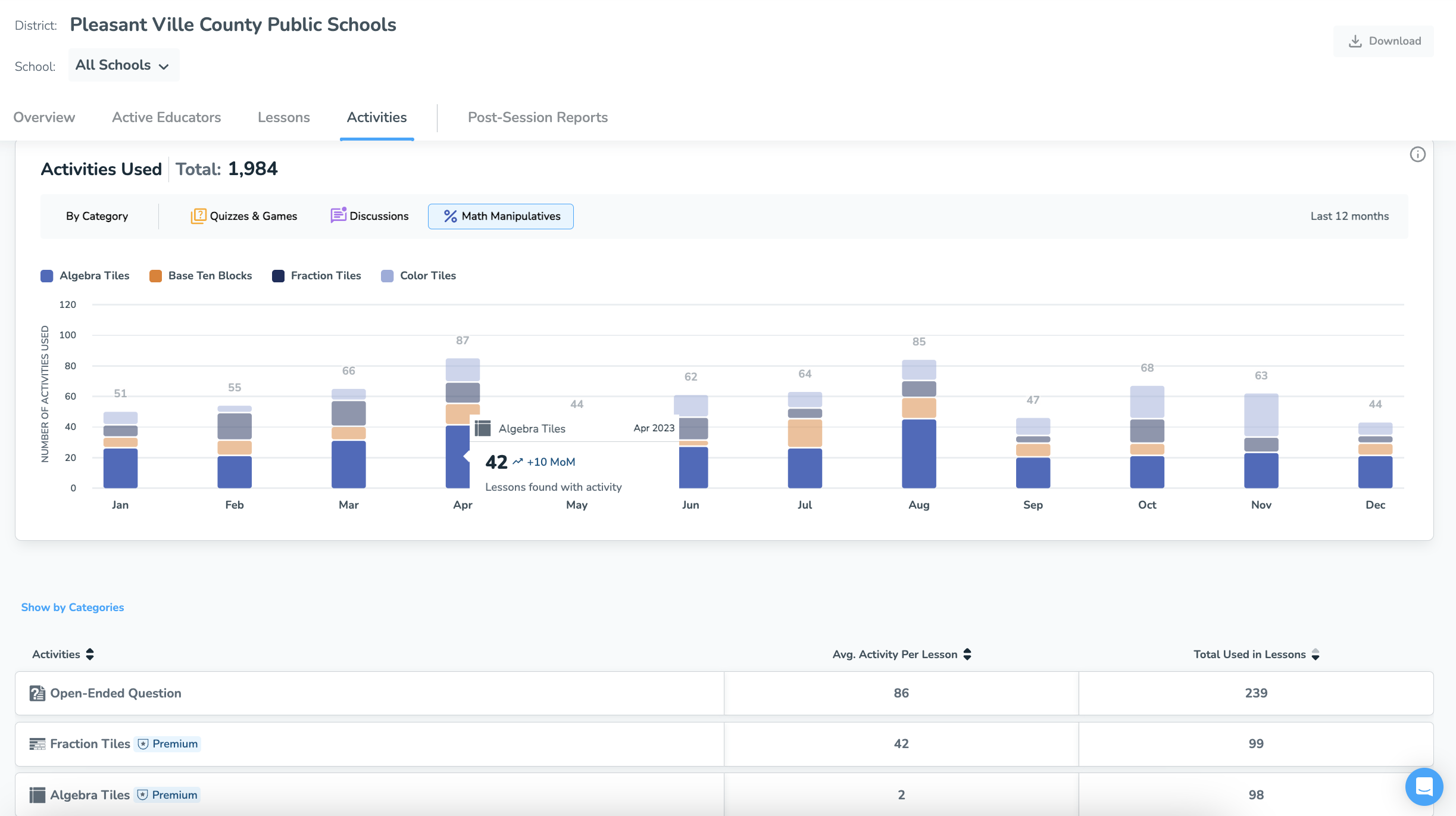
Task: Click the info icon in Activities Used panel
Action: 1417,155
